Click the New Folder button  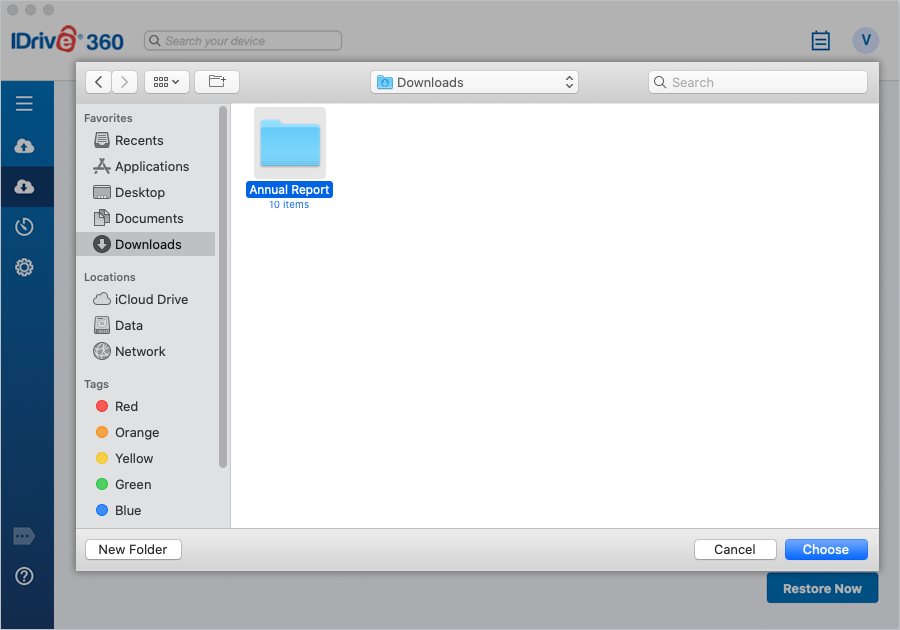pyautogui.click(x=133, y=550)
